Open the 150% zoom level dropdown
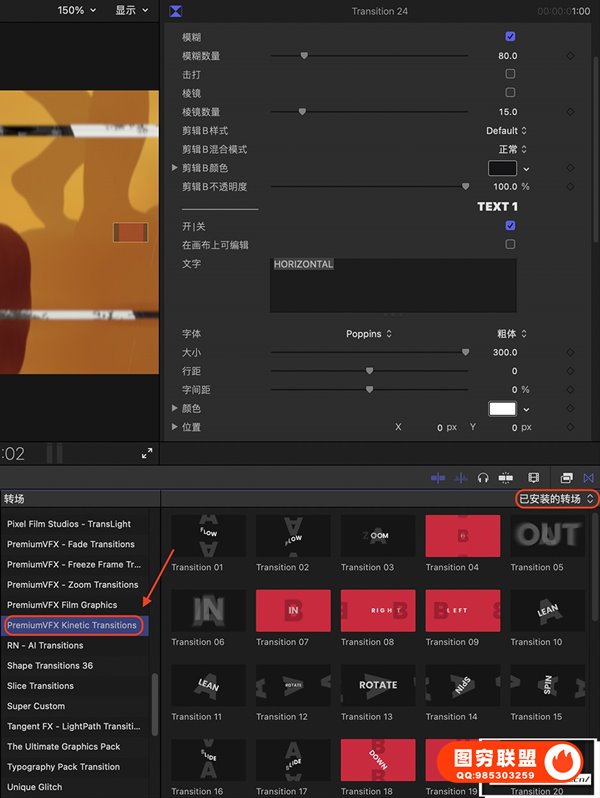600x798 pixels. tap(77, 10)
